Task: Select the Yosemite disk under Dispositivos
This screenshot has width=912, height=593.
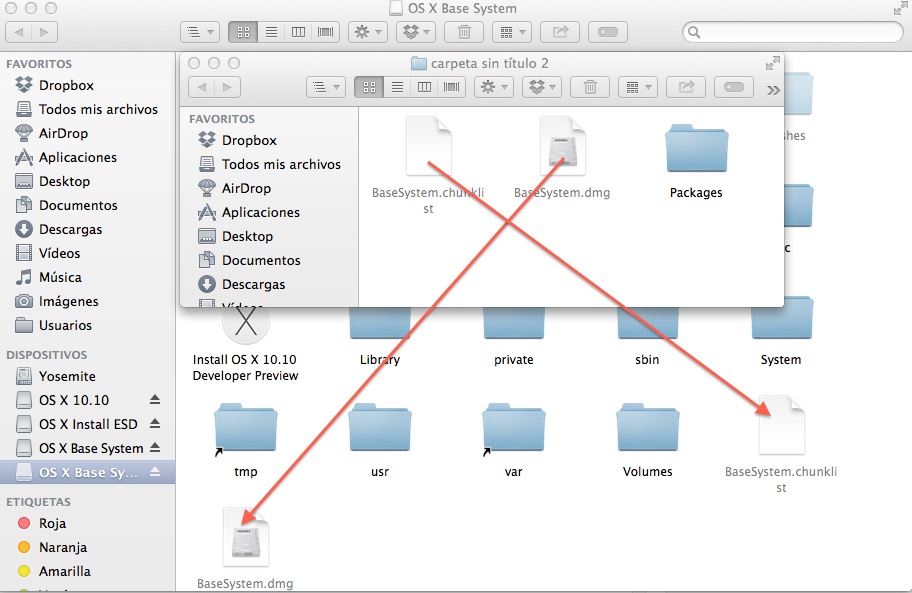Action: click(55, 376)
